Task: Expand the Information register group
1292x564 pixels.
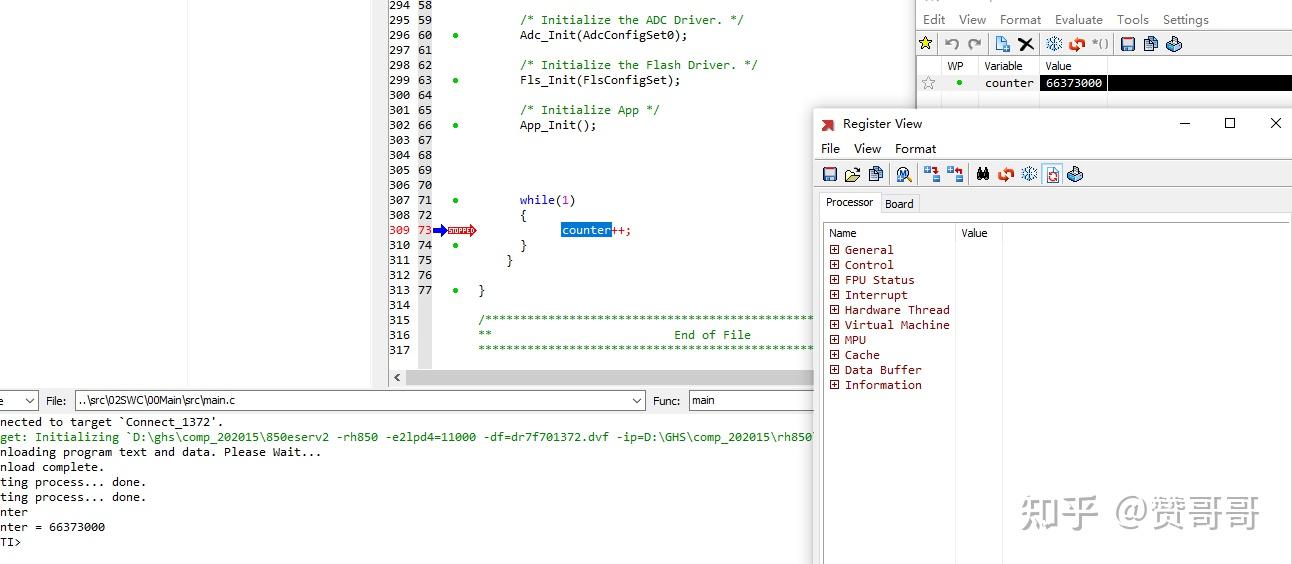Action: 834,385
